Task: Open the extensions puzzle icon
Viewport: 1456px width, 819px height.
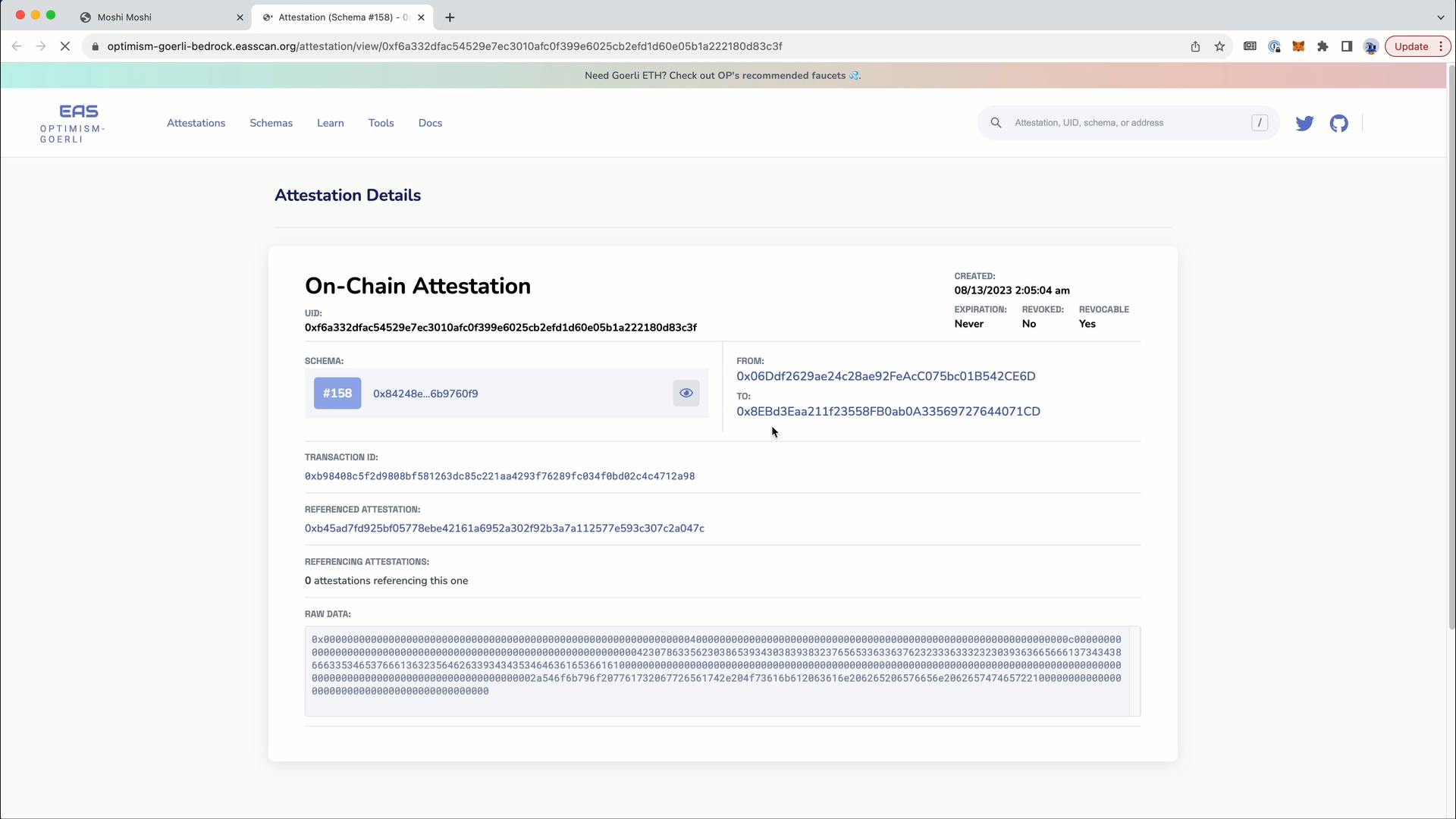Action: pyautogui.click(x=1323, y=46)
